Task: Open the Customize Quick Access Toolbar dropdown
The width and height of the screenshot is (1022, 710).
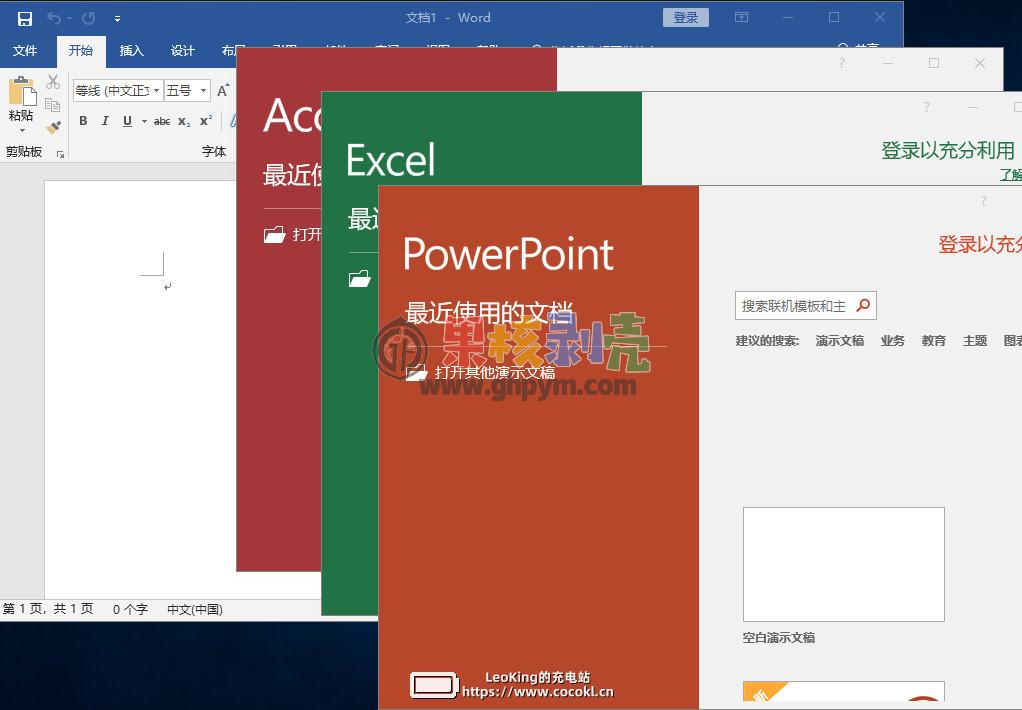Action: point(117,19)
